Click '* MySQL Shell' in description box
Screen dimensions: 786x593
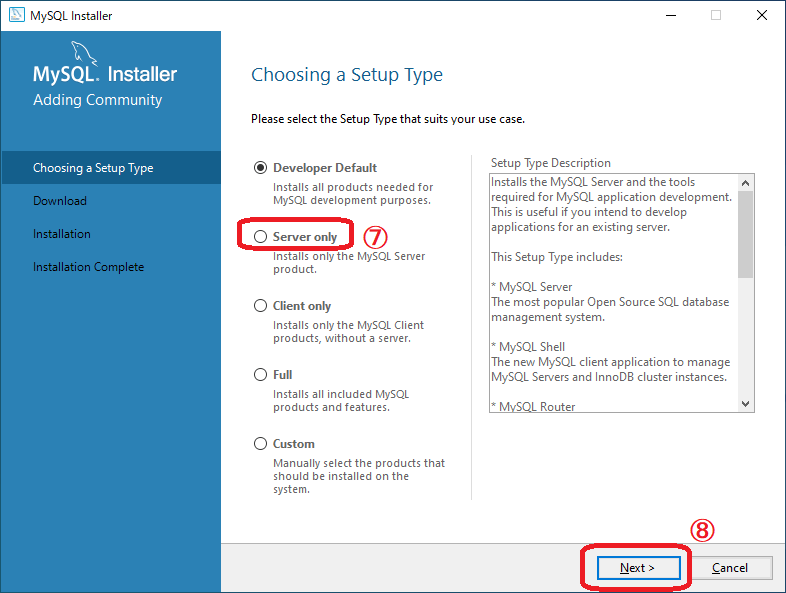(x=528, y=347)
